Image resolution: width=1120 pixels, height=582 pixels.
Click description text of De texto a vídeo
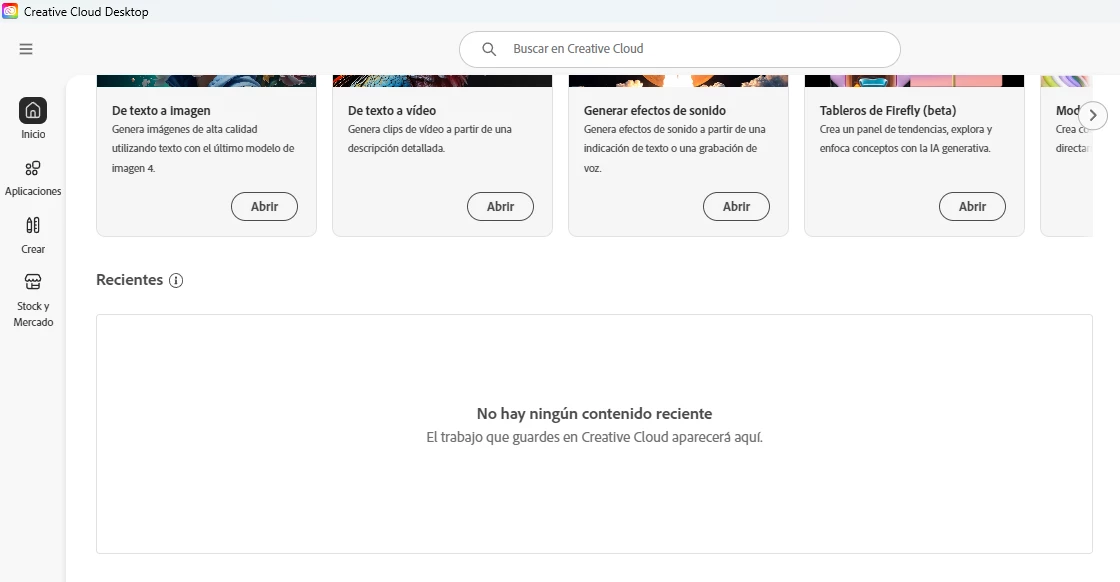click(429, 139)
